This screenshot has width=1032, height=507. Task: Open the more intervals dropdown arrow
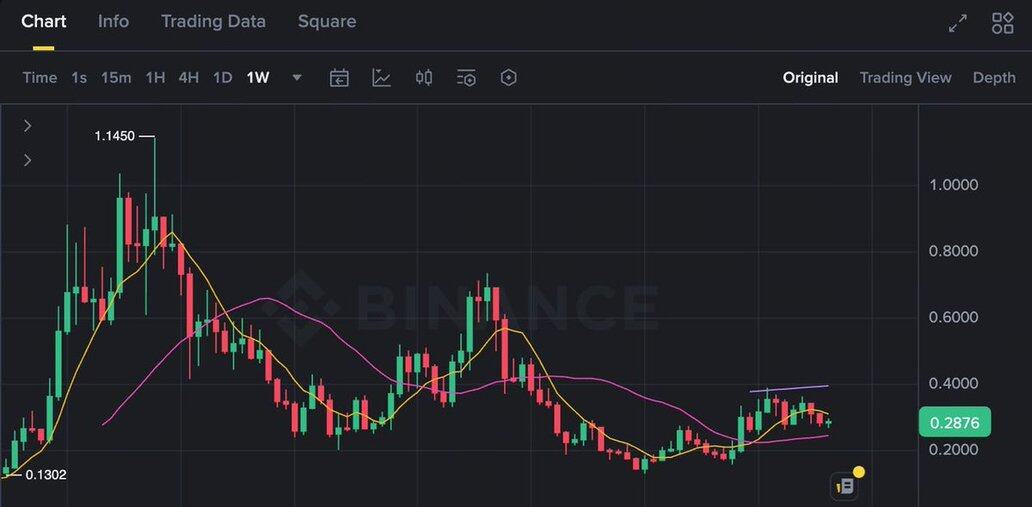coord(297,78)
